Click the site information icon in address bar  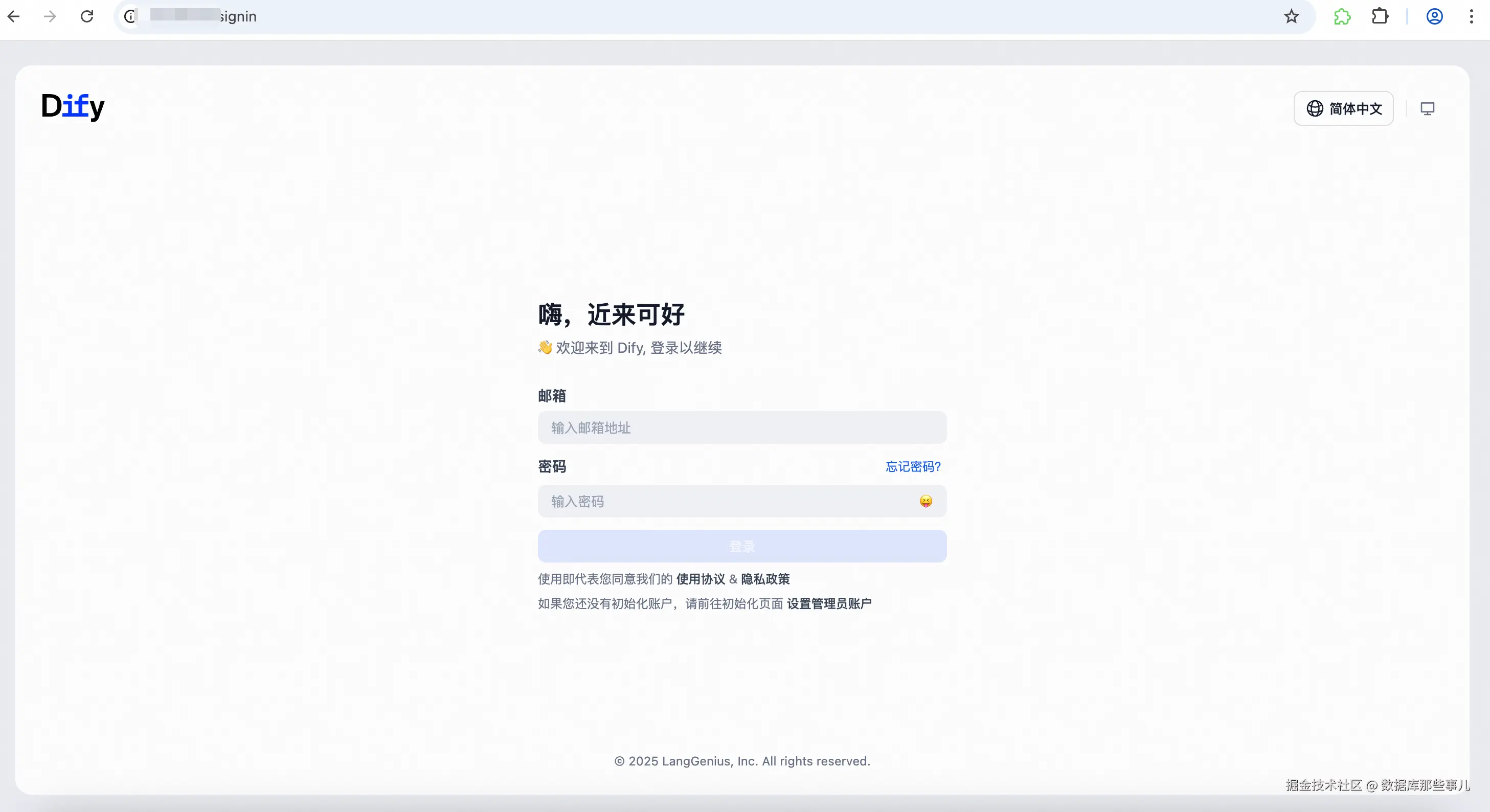[129, 16]
